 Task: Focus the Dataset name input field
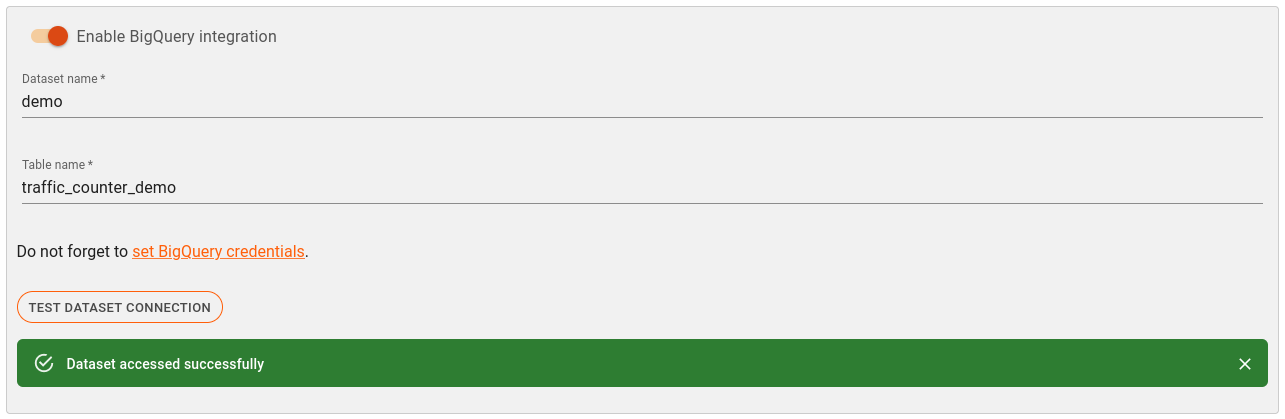640,102
